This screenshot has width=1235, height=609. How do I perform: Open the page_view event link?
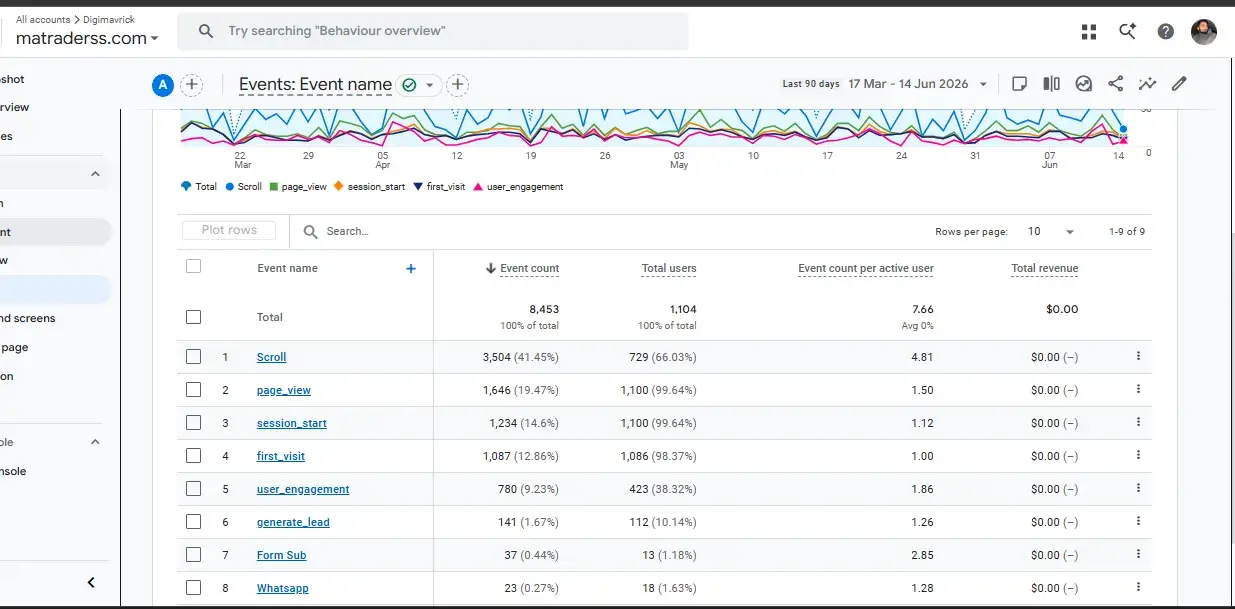coord(284,390)
